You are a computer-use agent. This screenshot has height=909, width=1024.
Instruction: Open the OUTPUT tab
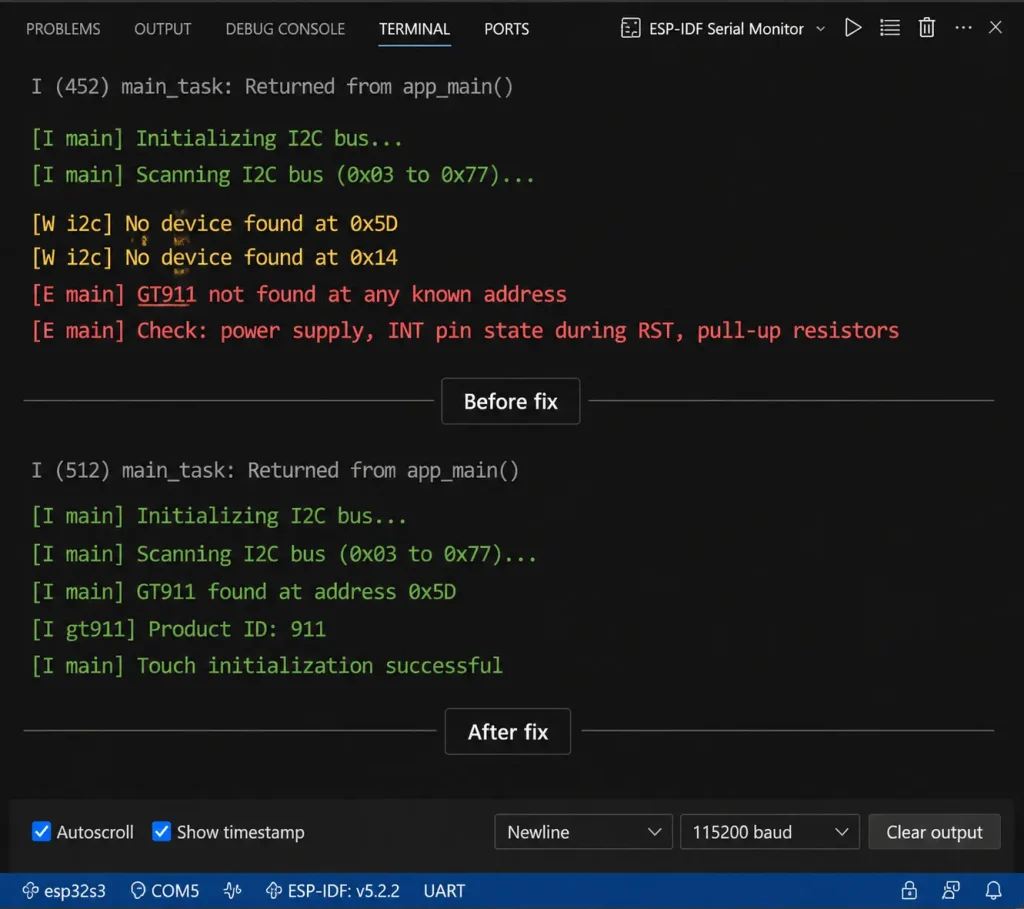point(163,29)
